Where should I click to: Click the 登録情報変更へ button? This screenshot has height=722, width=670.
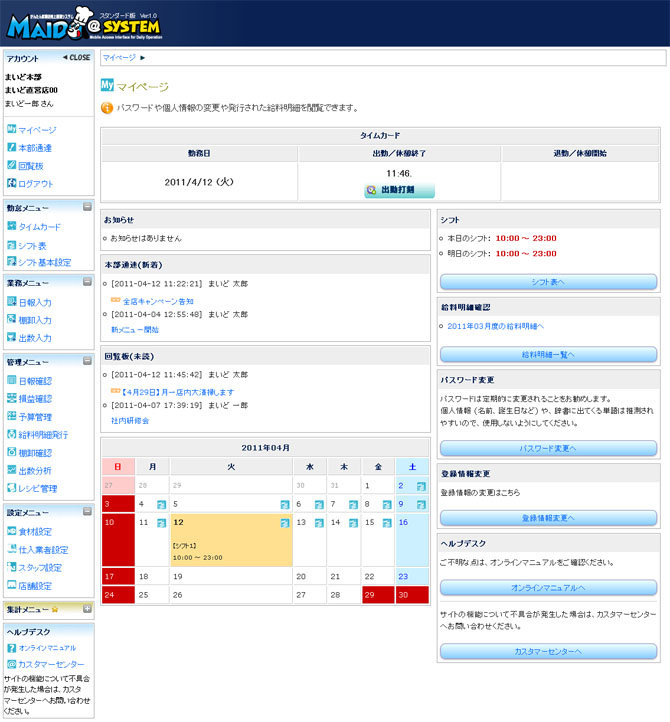548,518
